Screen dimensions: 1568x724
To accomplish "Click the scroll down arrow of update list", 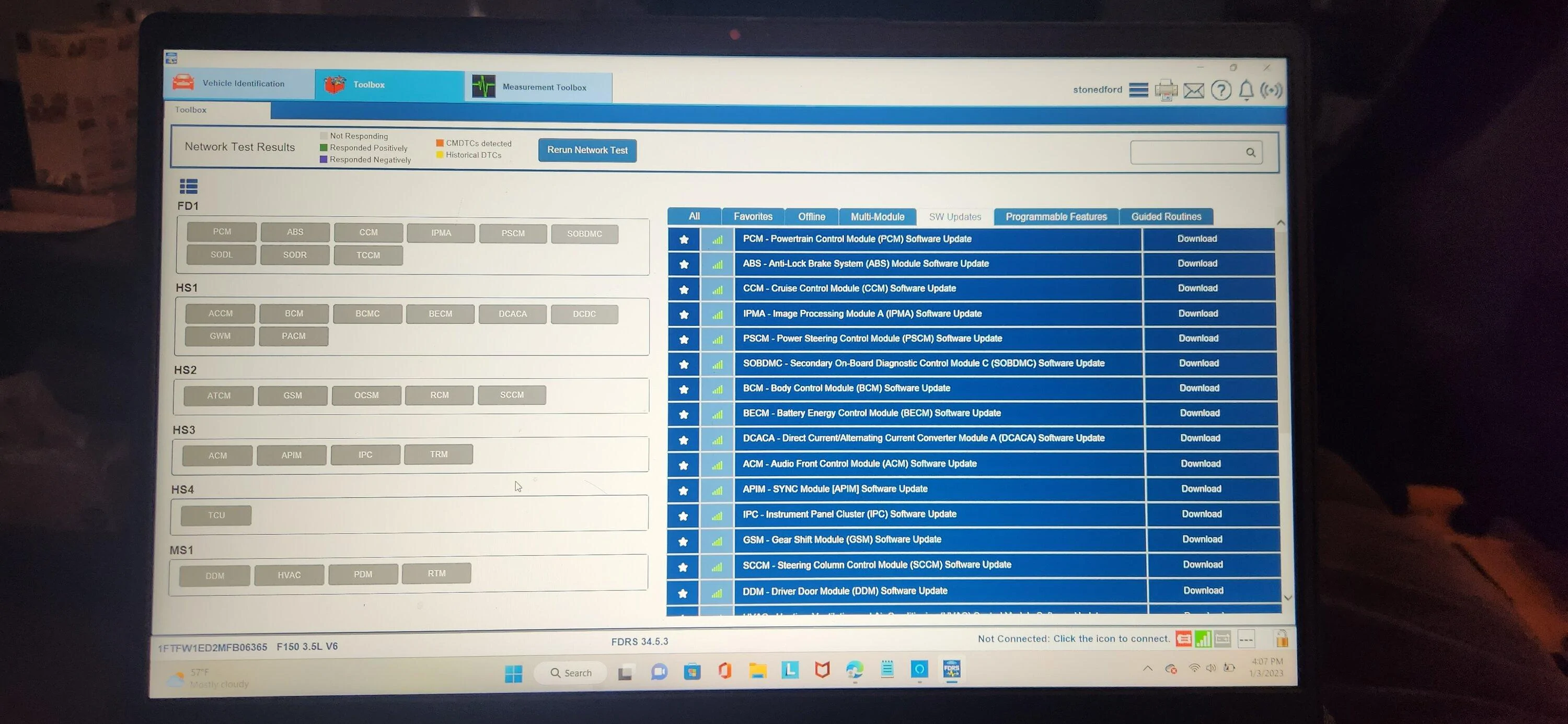I will (1287, 598).
